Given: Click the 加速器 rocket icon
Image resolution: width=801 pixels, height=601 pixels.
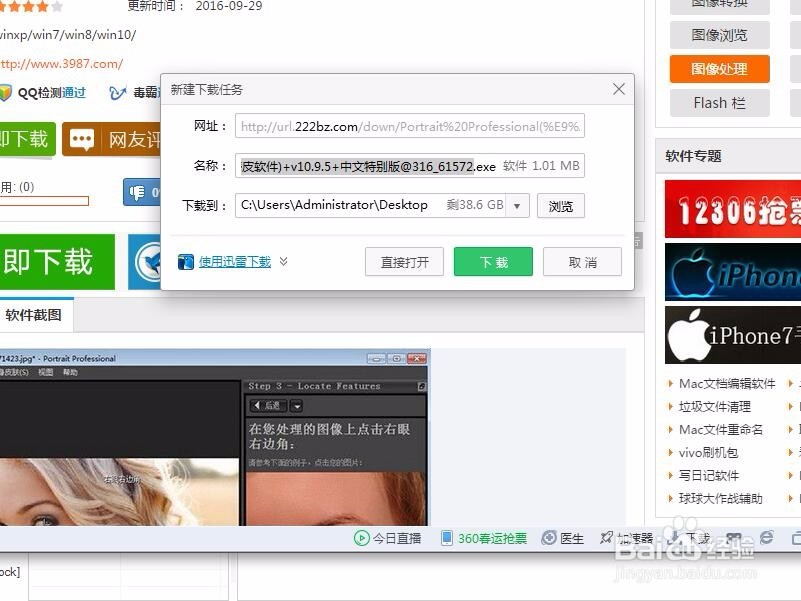Looking at the screenshot, I should point(606,538).
